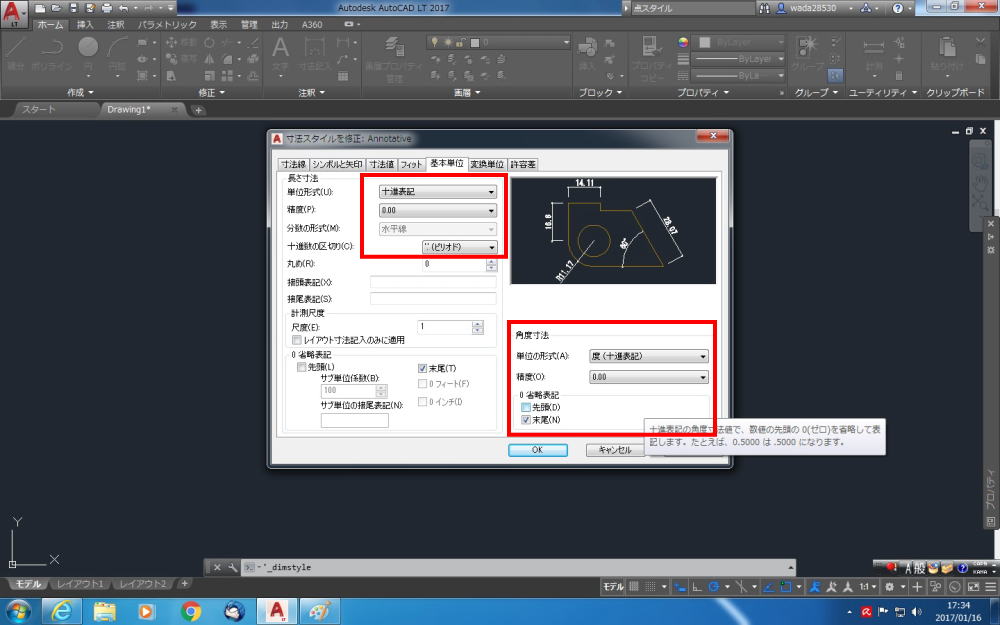
Task: Open the object color wheel in Properties panel
Action: 683,43
